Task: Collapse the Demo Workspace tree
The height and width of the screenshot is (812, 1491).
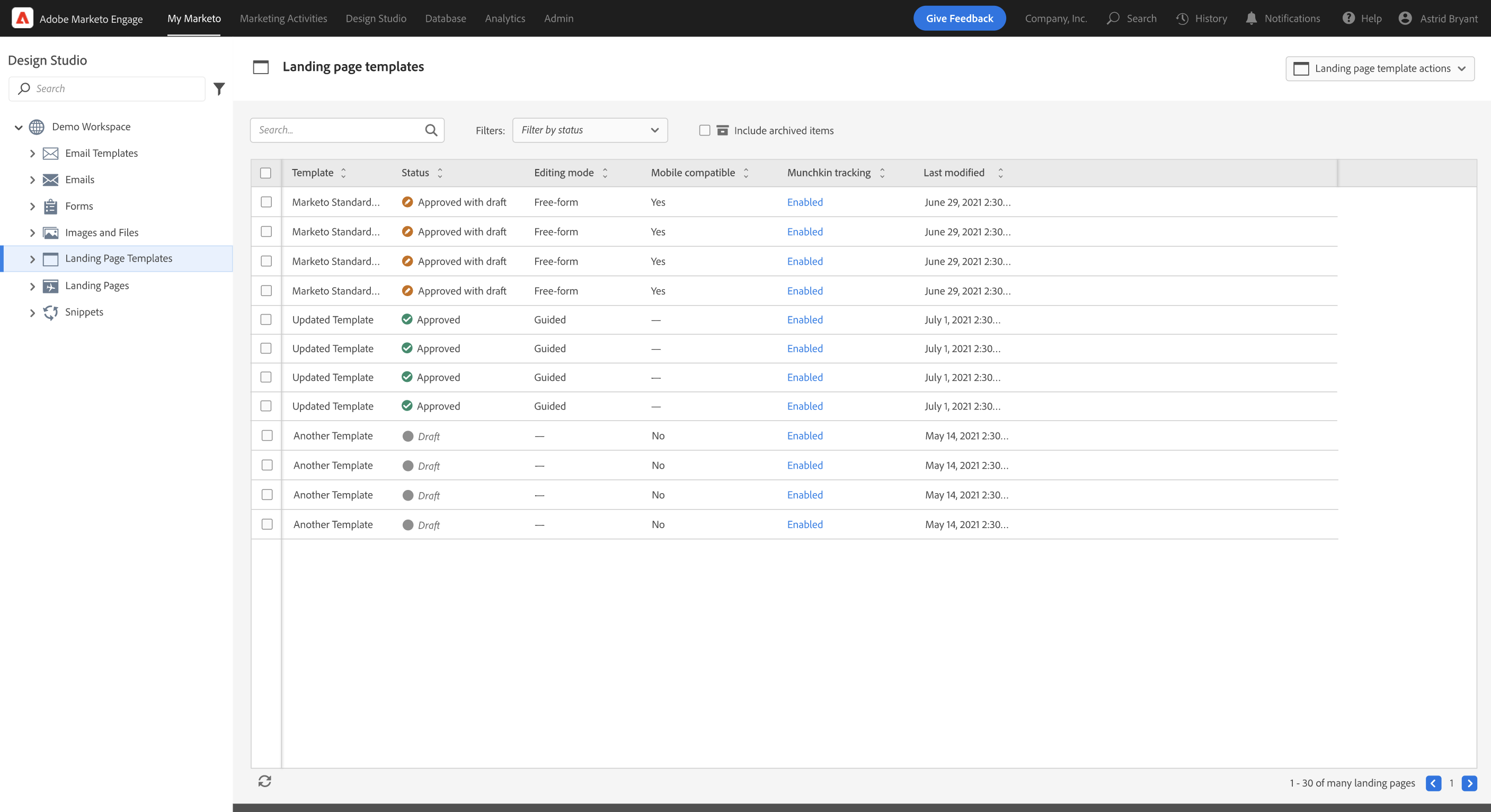Action: tap(18, 127)
